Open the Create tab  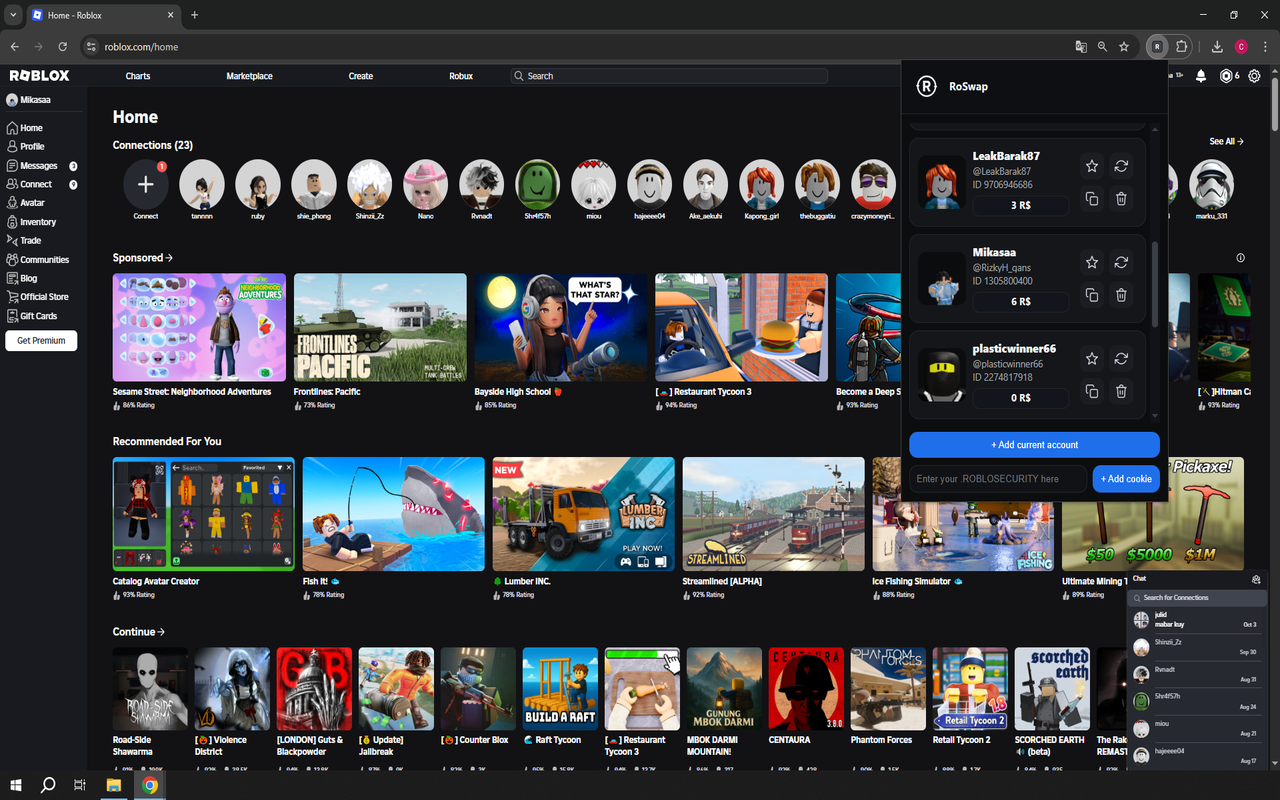click(x=361, y=76)
